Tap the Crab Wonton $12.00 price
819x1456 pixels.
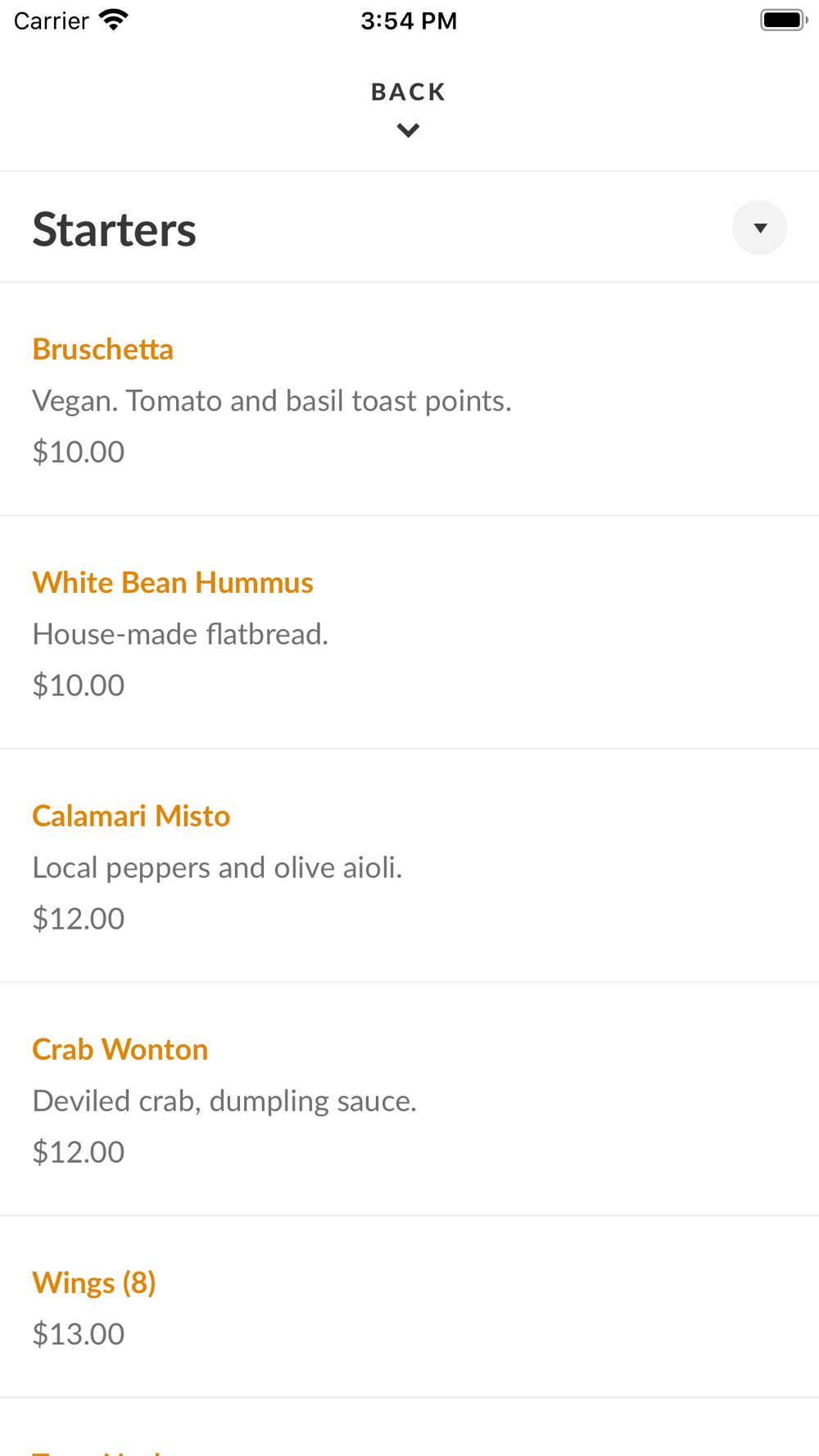[79, 1152]
